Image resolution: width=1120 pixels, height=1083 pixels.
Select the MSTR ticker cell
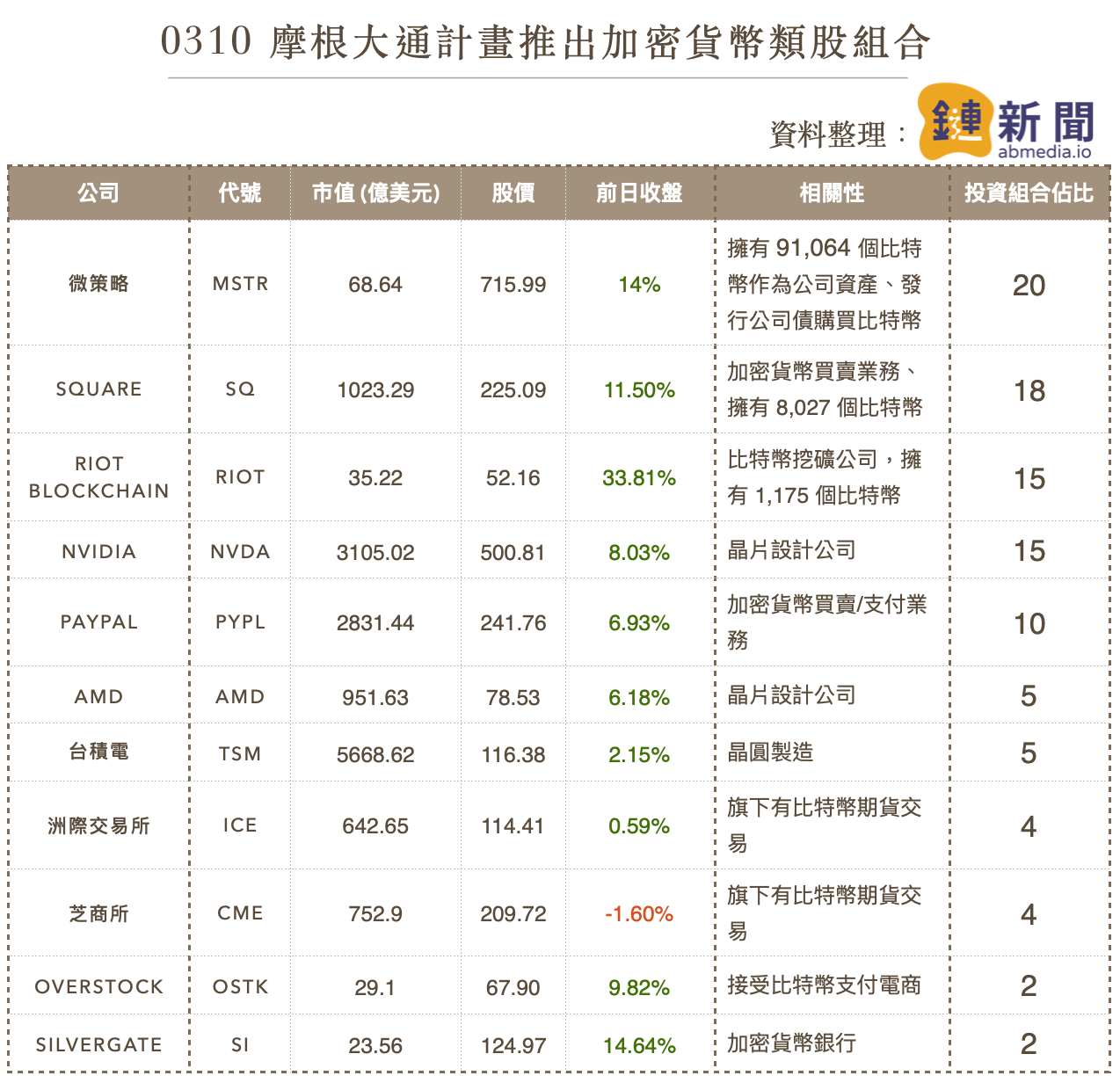coord(240,284)
